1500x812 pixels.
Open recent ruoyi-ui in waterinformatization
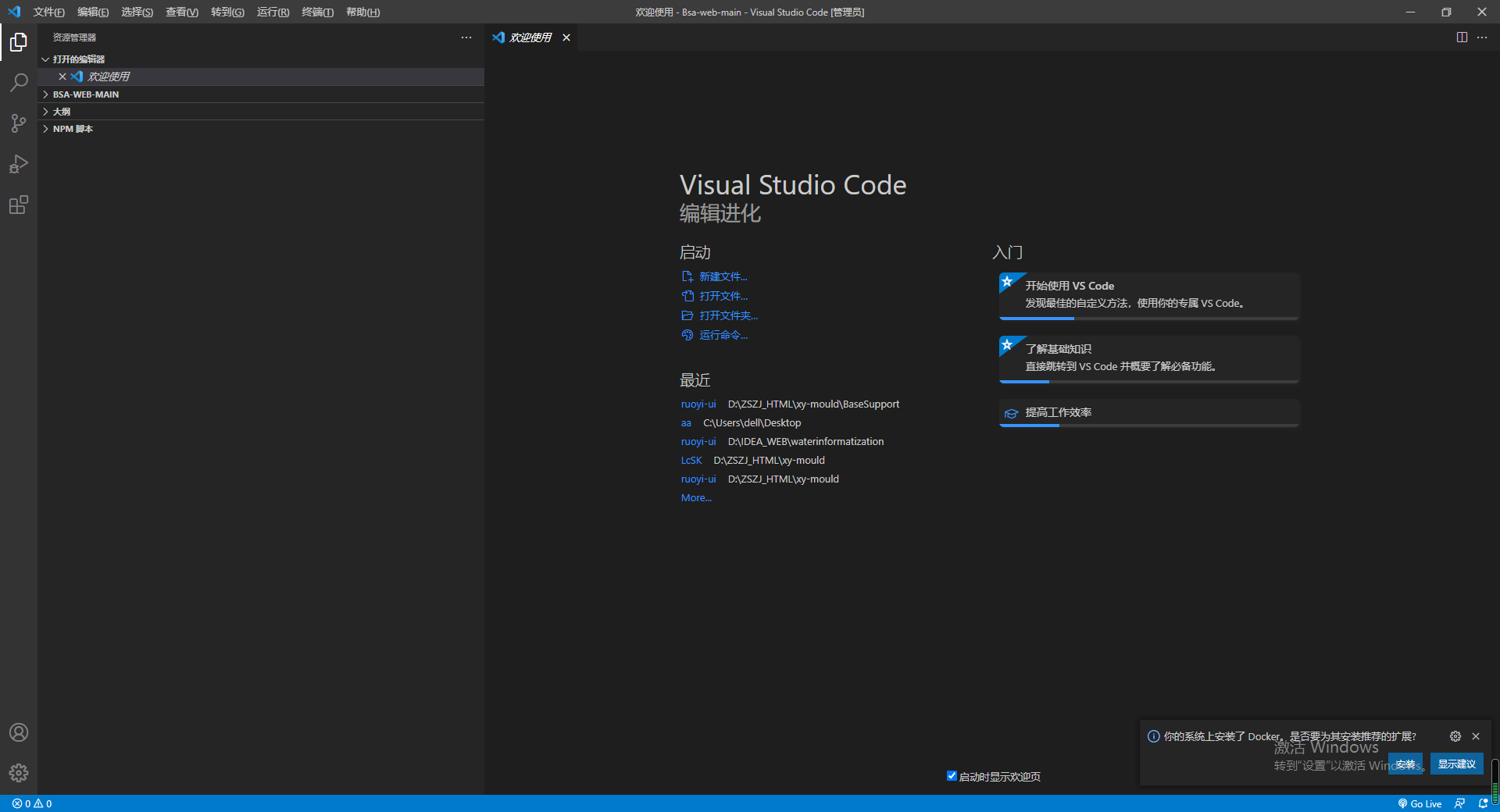click(698, 441)
